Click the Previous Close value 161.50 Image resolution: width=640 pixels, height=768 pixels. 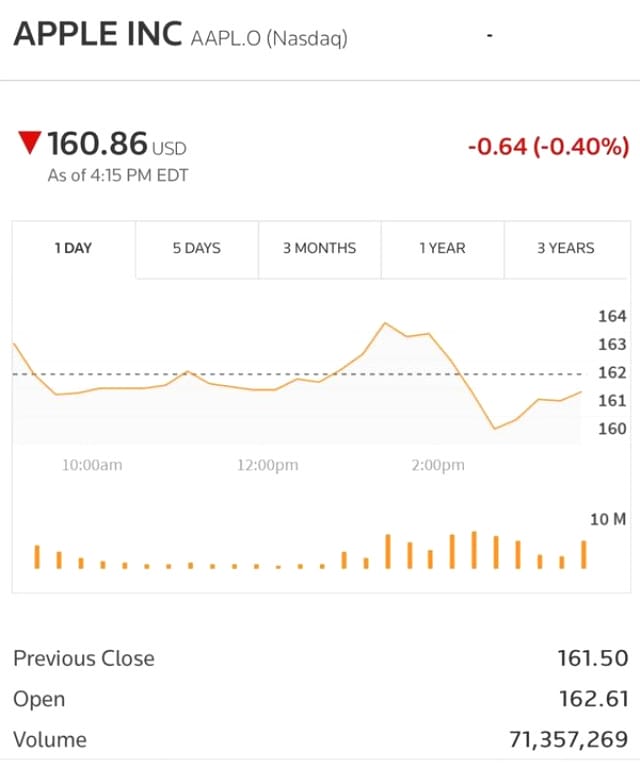pos(592,658)
